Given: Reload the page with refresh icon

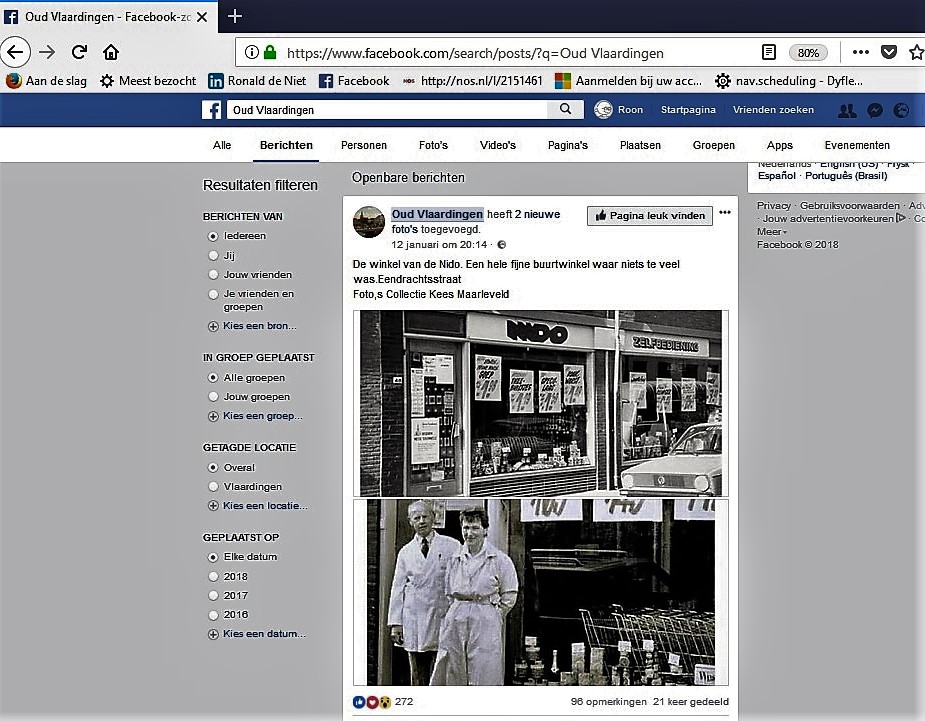Looking at the screenshot, I should (79, 53).
